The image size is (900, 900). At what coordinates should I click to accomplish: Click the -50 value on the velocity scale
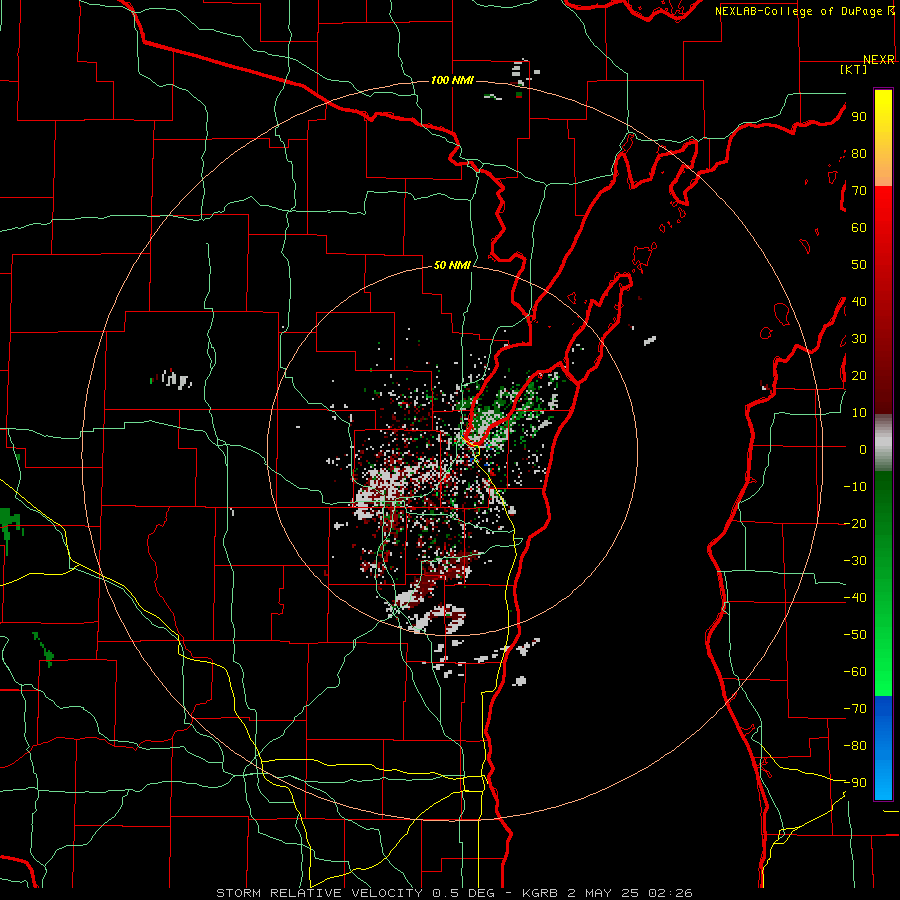855,635
